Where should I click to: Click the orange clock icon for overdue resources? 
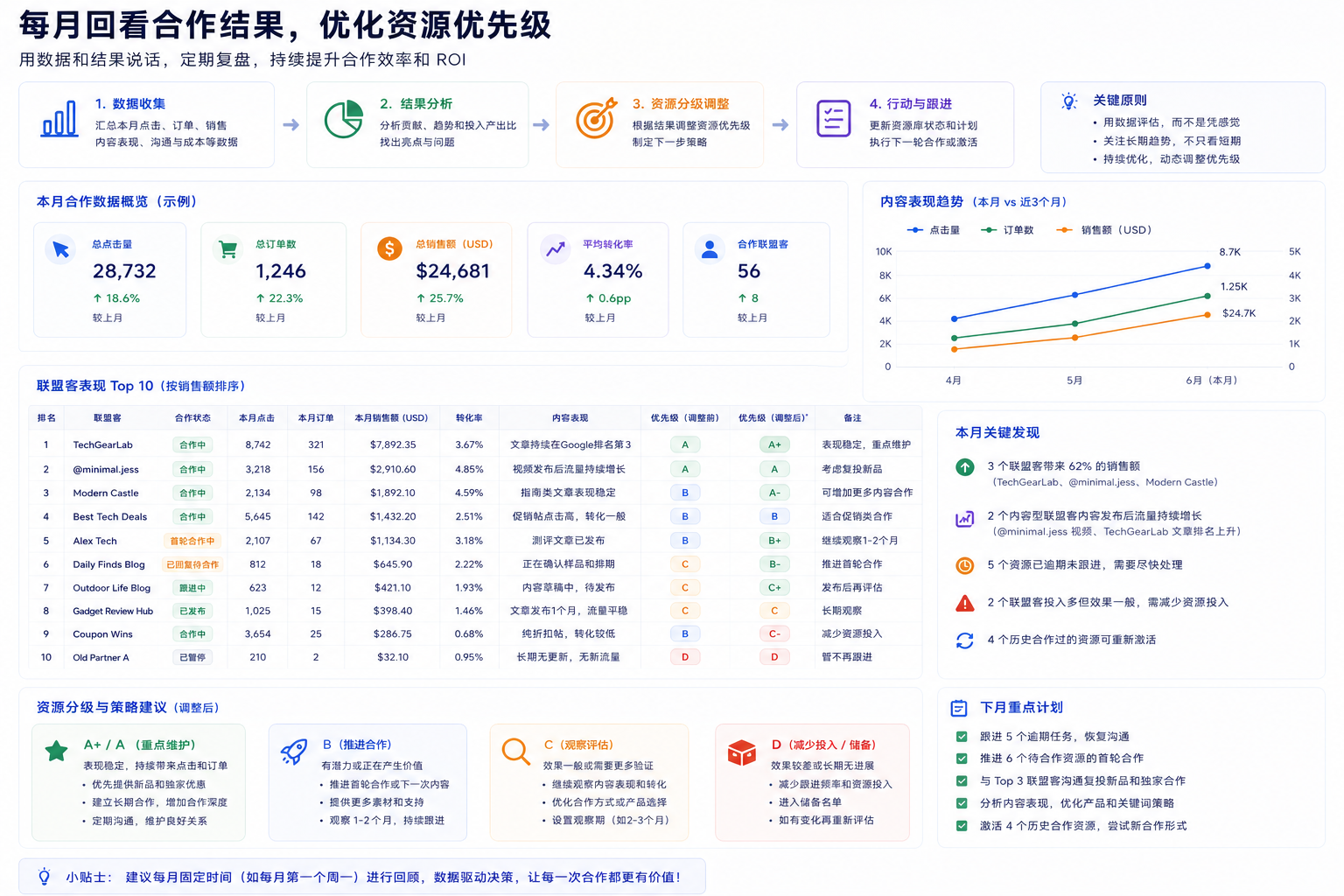pyautogui.click(x=964, y=565)
